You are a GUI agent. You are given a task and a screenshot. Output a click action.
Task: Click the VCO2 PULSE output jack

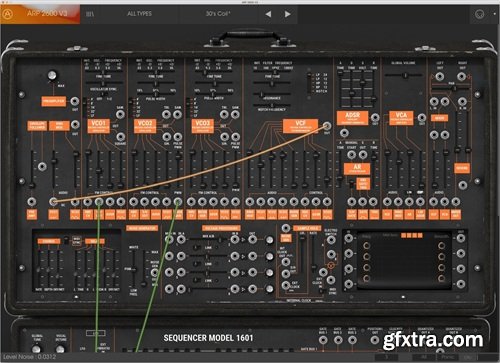click(178, 137)
